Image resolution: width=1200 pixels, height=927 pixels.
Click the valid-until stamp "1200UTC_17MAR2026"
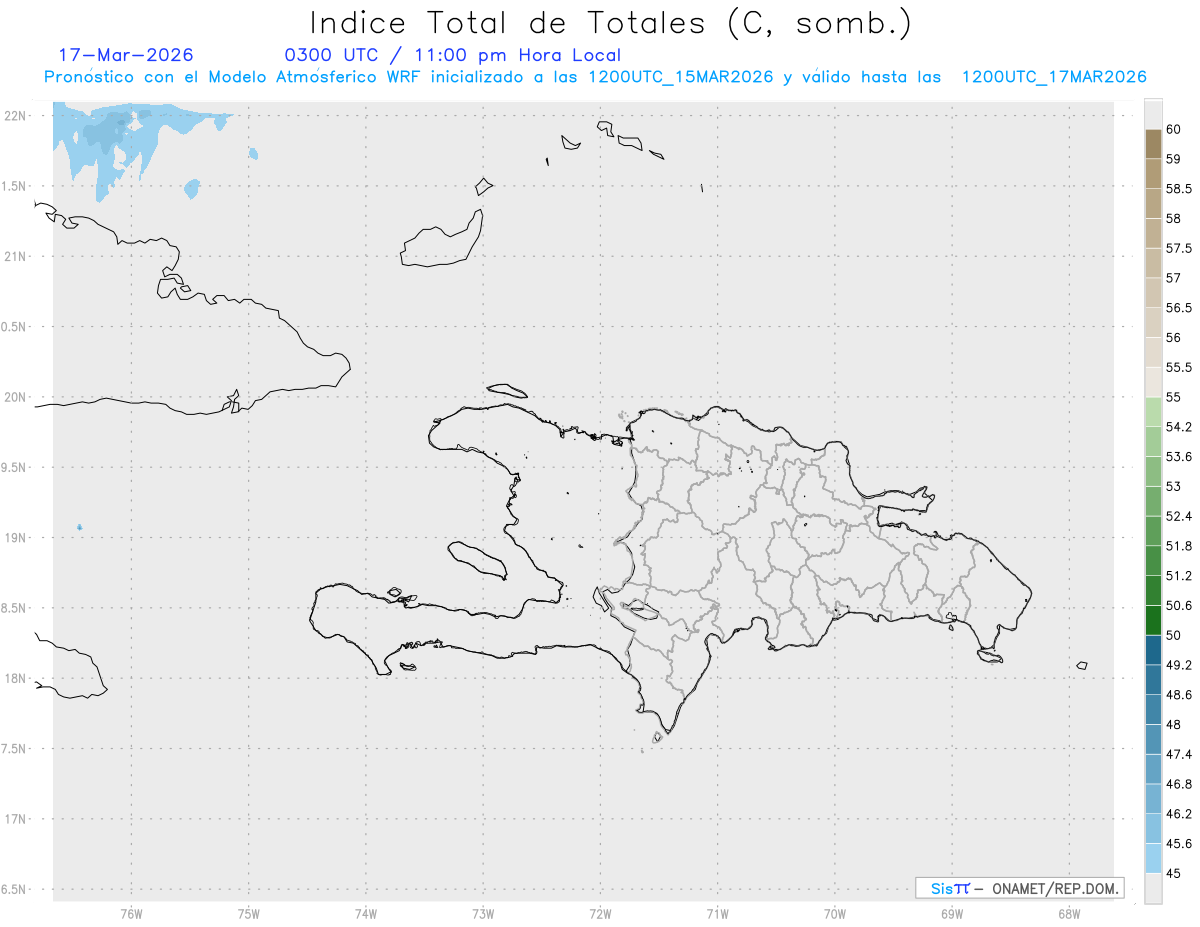[1053, 77]
